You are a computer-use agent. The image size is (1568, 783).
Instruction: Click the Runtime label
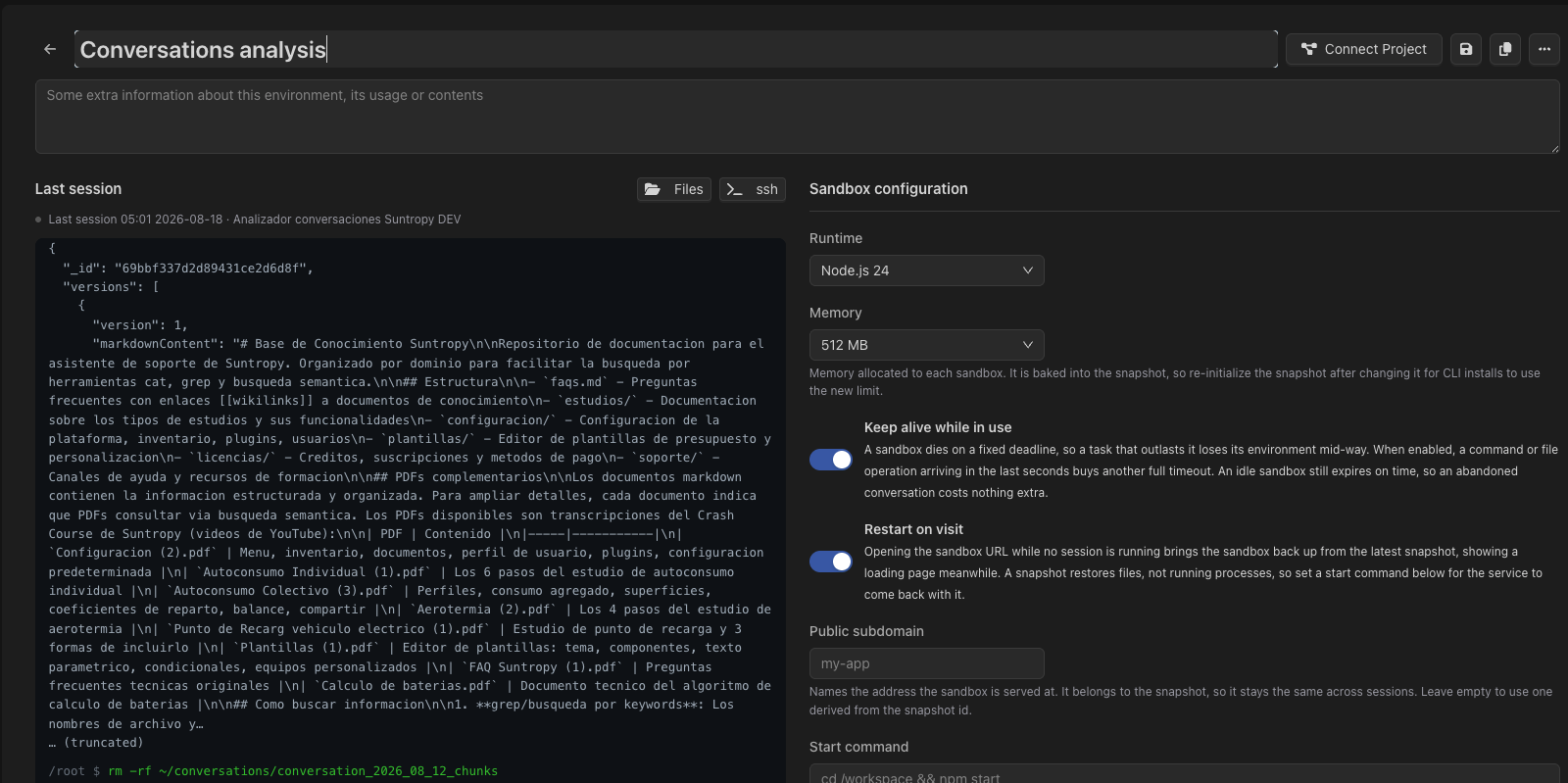836,238
